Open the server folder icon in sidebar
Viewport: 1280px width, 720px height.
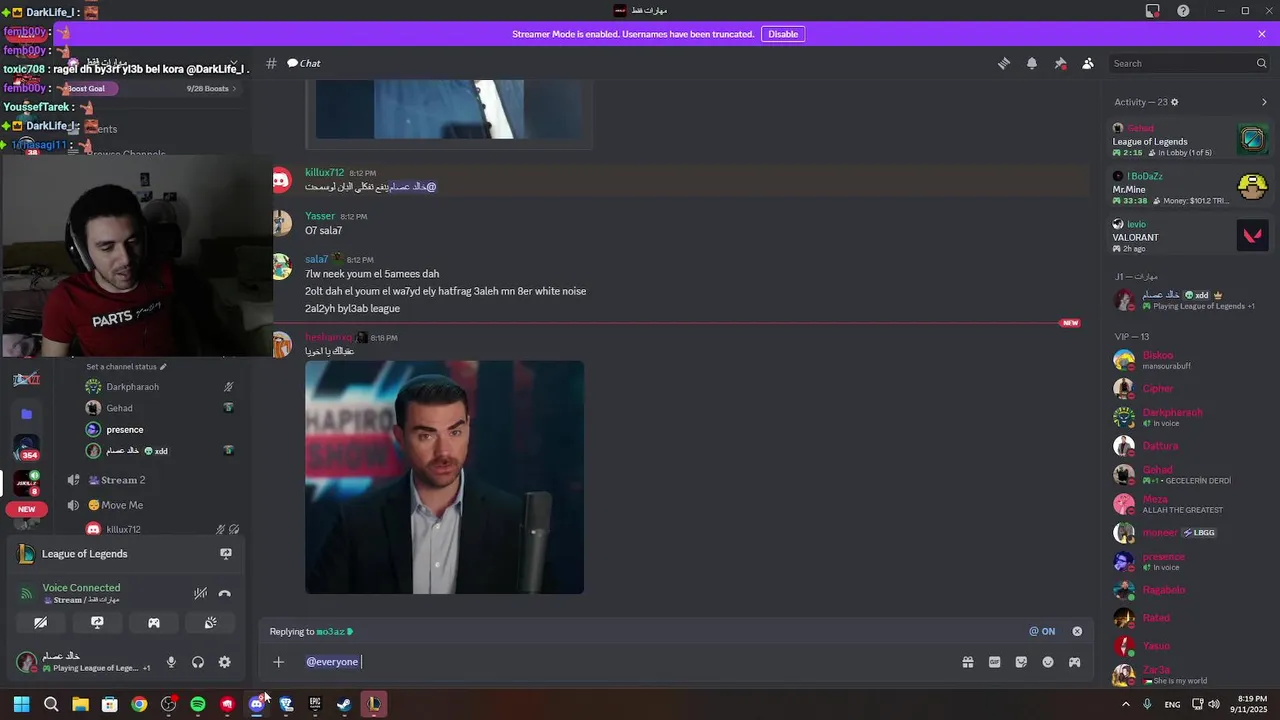tap(26, 414)
